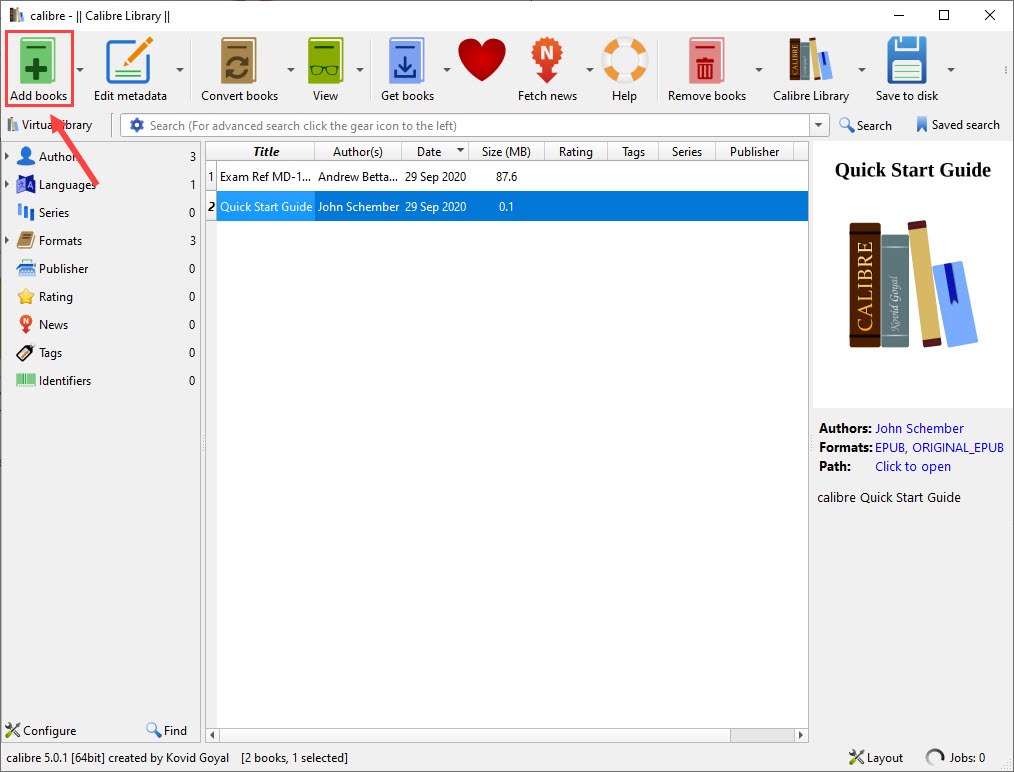This screenshot has width=1014, height=772.
Task: Select the Publisher category icon
Action: pyautogui.click(x=25, y=268)
